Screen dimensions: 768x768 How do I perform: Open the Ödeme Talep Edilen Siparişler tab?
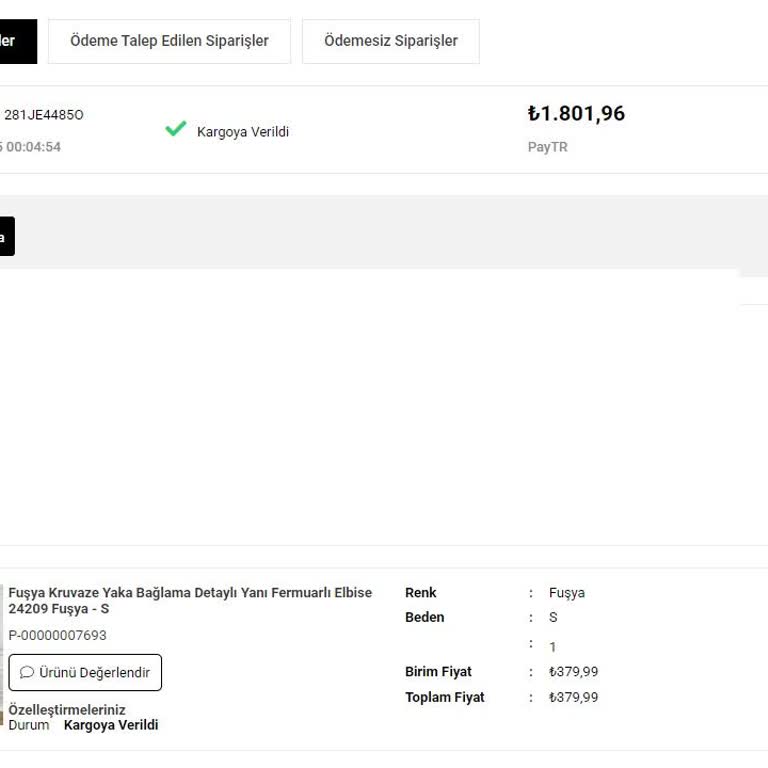[x=169, y=41]
